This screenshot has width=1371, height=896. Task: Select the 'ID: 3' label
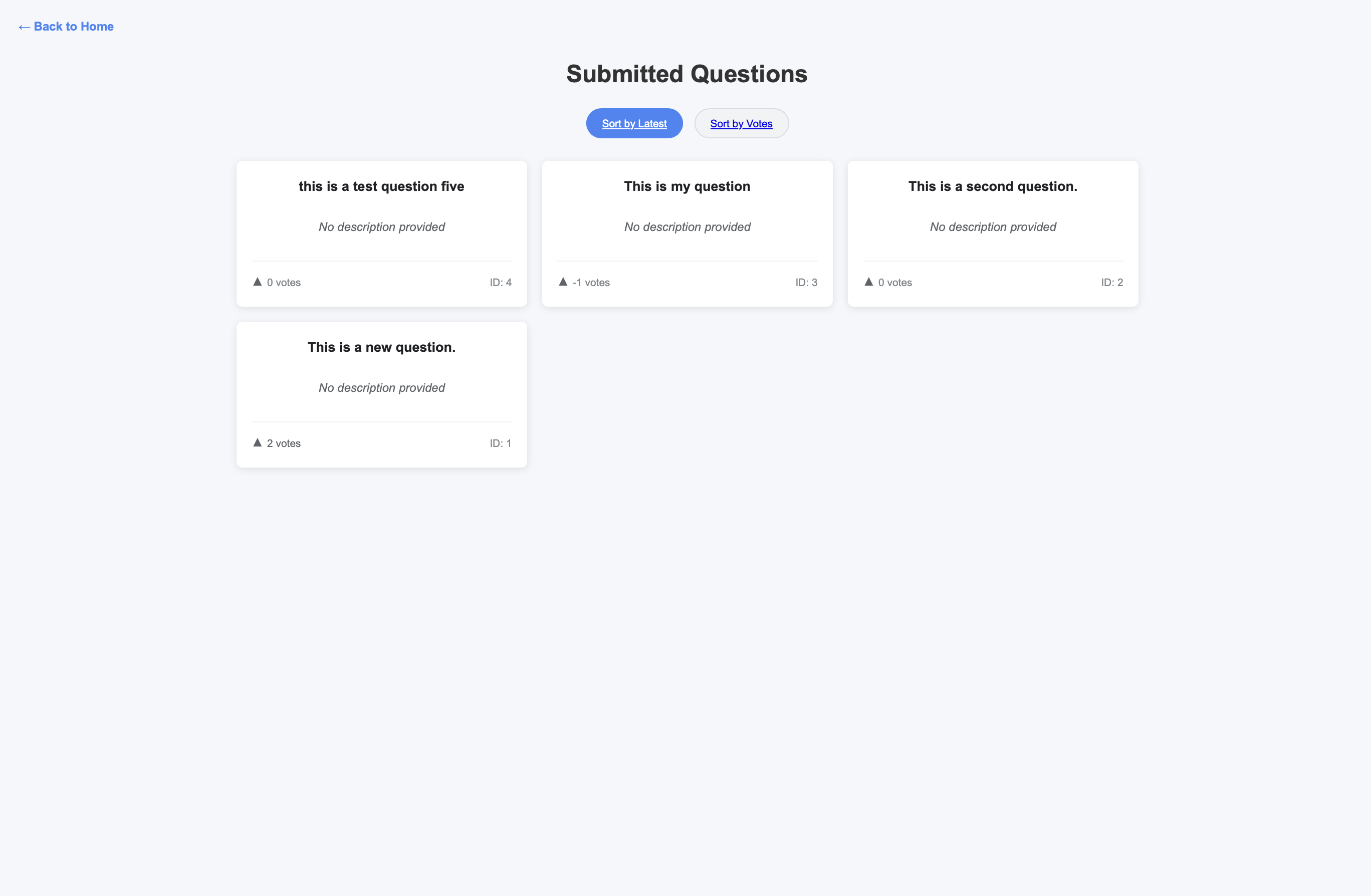tap(806, 282)
